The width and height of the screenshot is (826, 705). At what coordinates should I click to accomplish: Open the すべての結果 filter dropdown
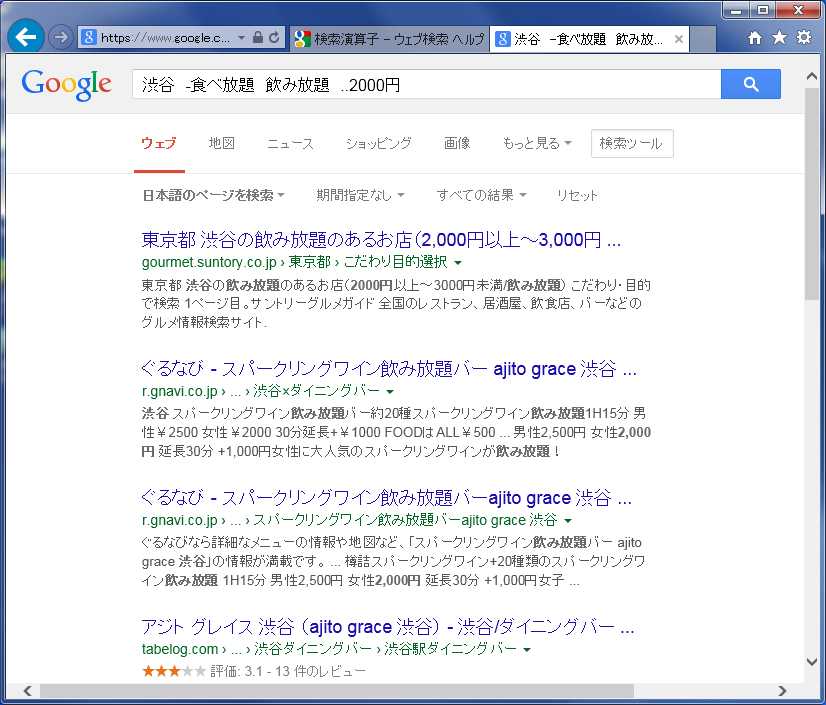[481, 195]
